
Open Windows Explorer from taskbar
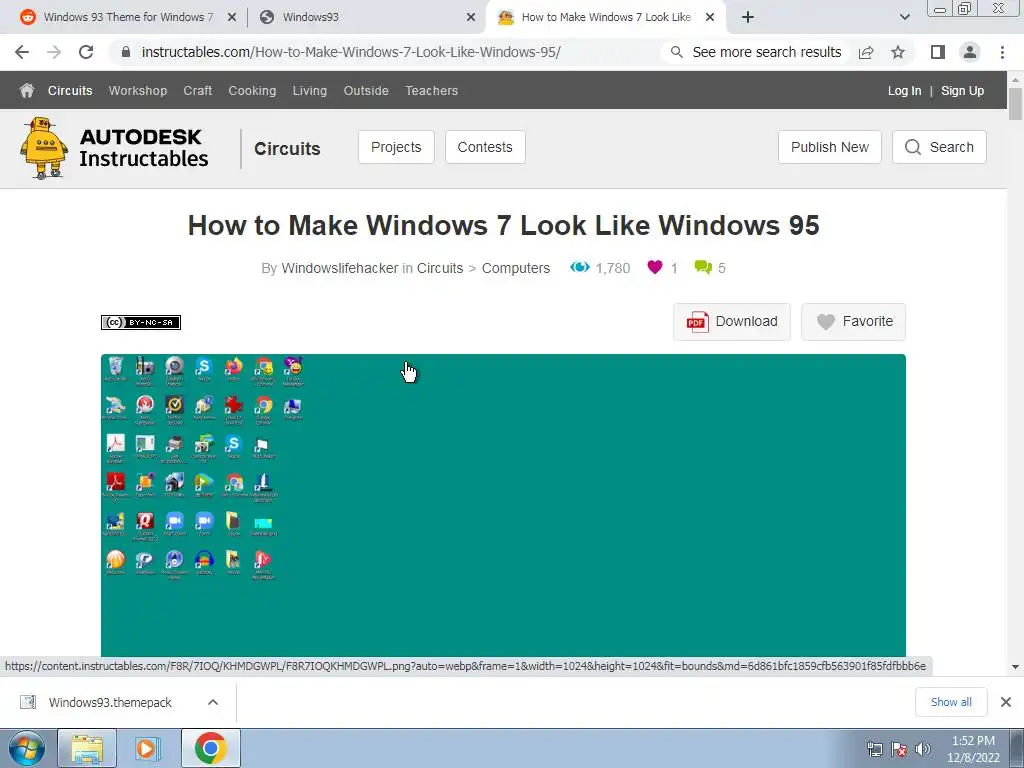click(x=87, y=748)
